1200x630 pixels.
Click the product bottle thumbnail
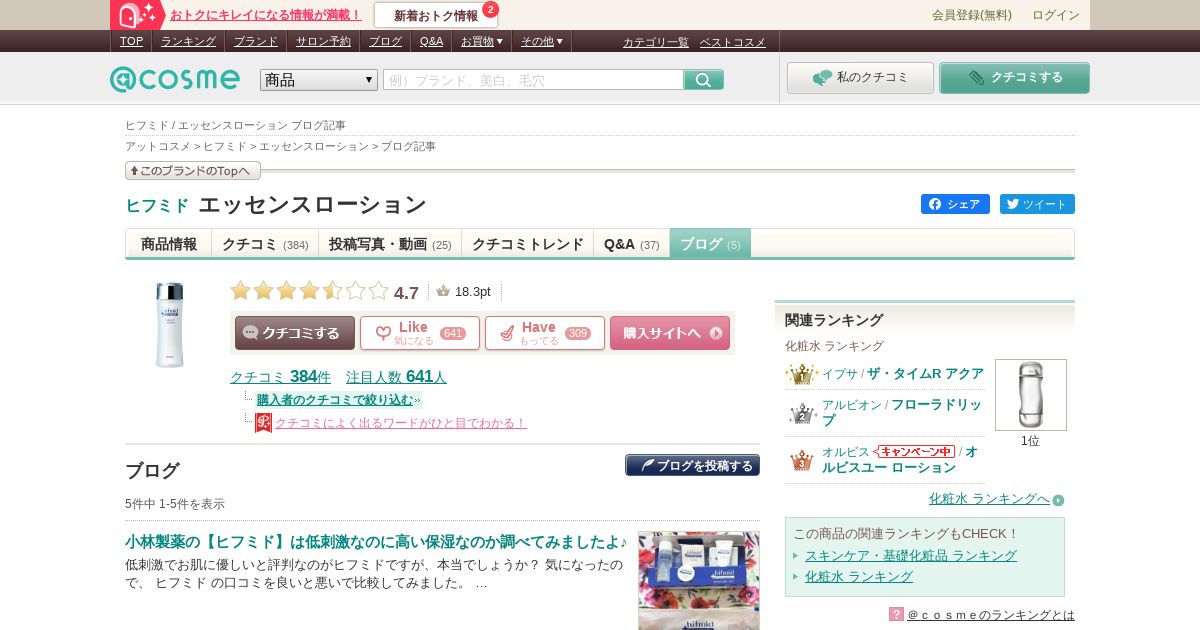coord(170,325)
